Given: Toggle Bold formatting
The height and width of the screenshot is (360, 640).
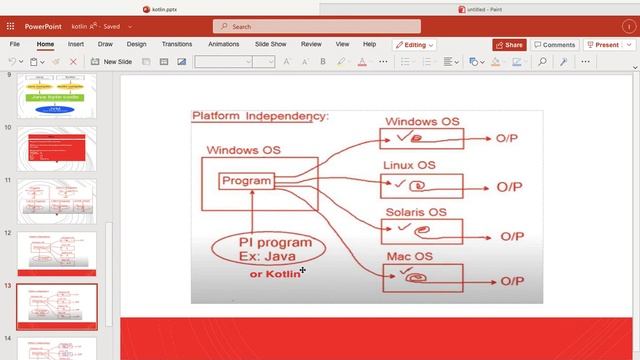Looking at the screenshot, I should [x=323, y=62].
